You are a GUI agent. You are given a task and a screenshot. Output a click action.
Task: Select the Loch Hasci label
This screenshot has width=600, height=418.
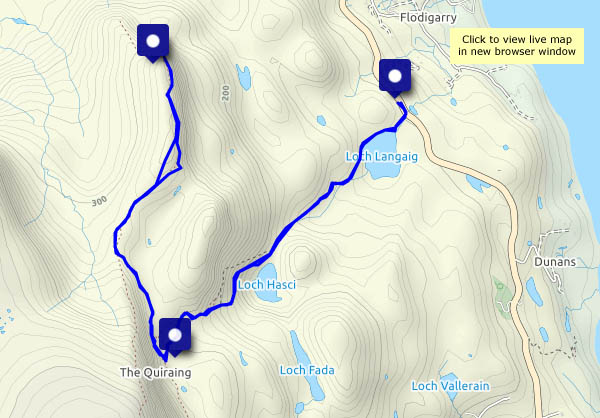point(267,285)
